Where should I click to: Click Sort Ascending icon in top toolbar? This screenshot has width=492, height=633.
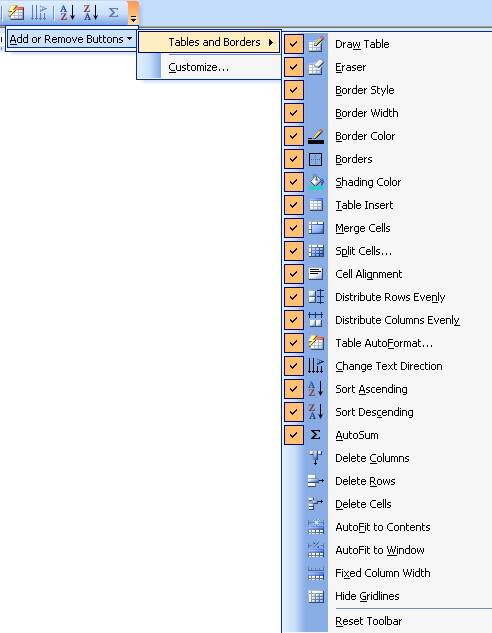click(67, 13)
